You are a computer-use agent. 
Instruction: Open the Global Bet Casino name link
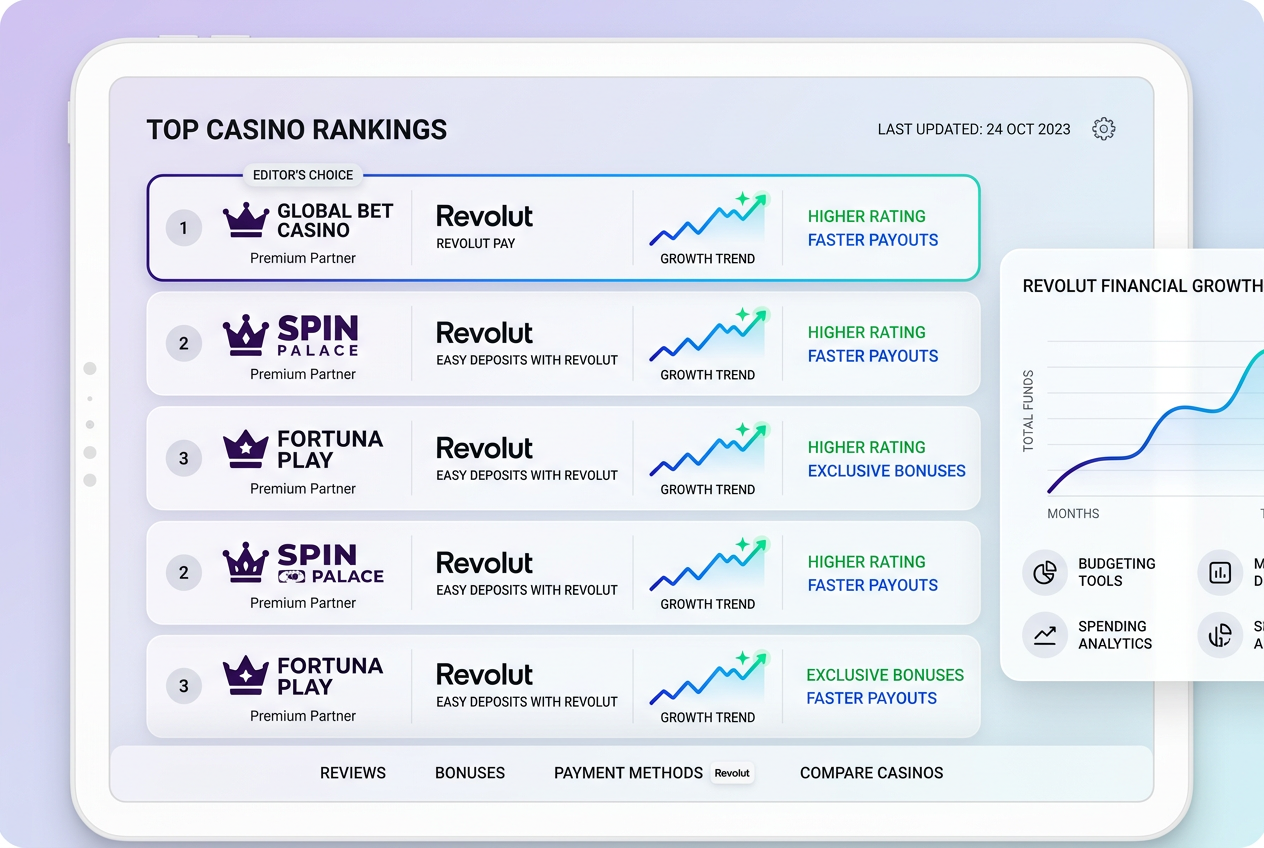[x=335, y=220]
